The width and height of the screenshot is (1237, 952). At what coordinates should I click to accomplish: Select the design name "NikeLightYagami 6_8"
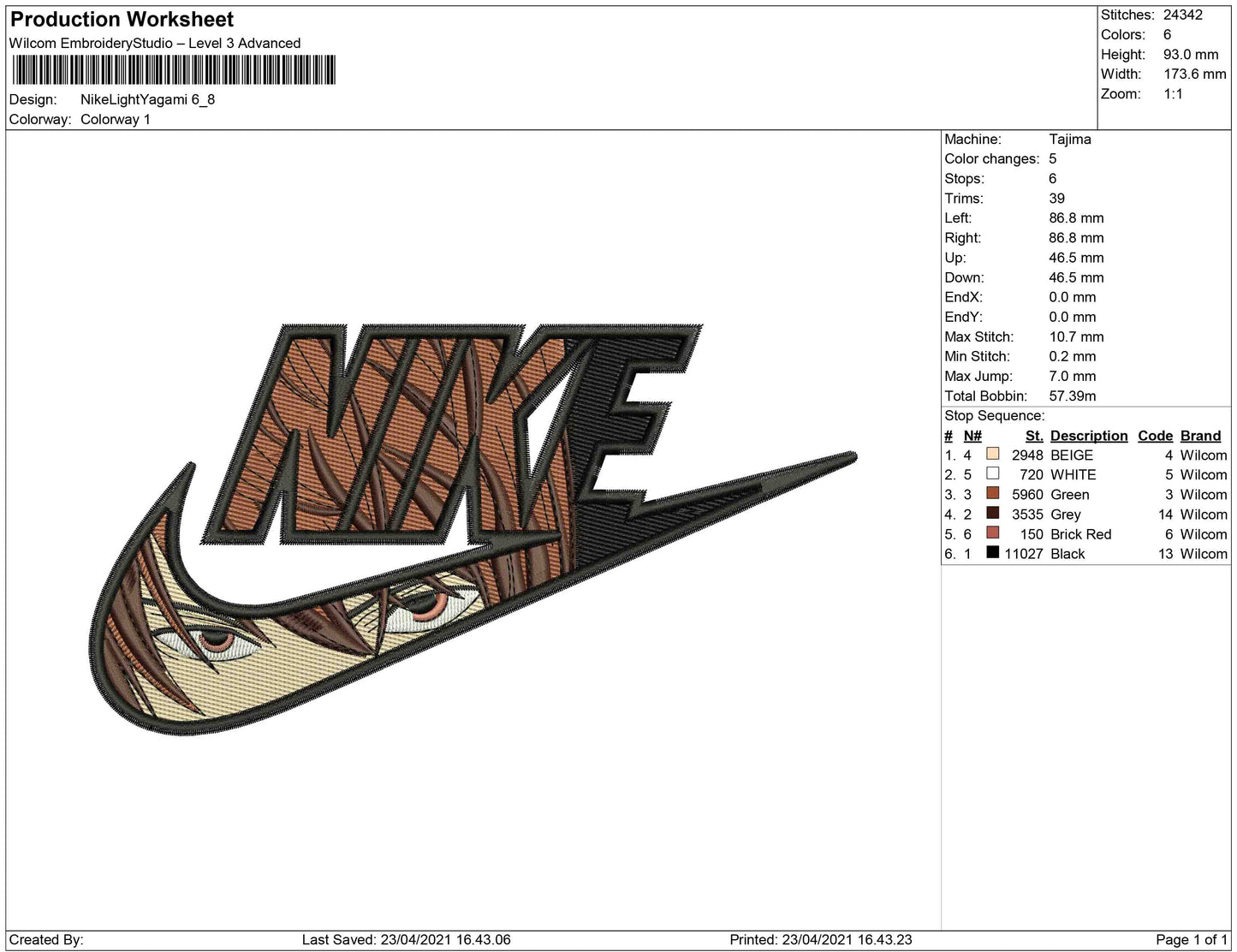tap(147, 99)
